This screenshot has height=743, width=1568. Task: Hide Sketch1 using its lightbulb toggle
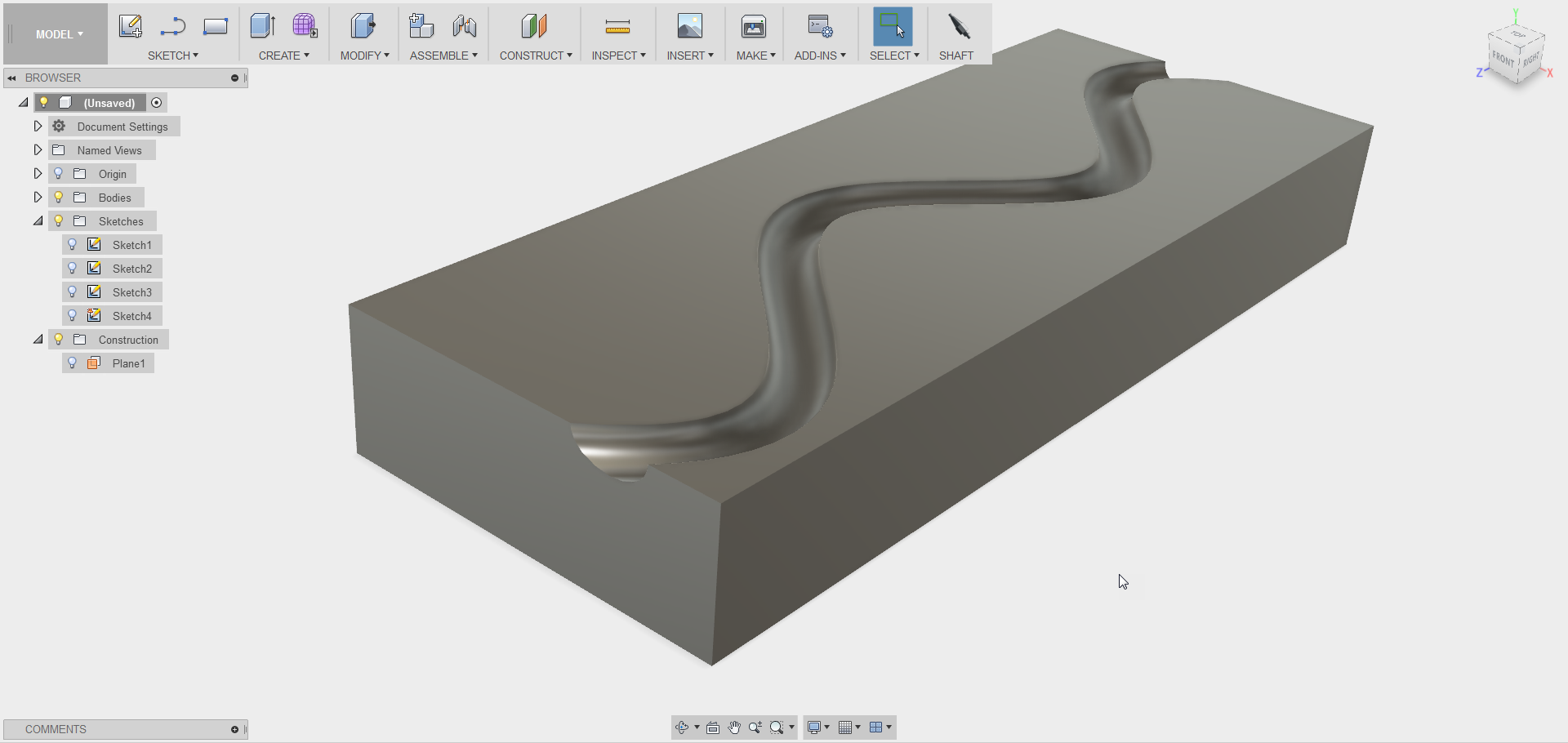(x=72, y=243)
